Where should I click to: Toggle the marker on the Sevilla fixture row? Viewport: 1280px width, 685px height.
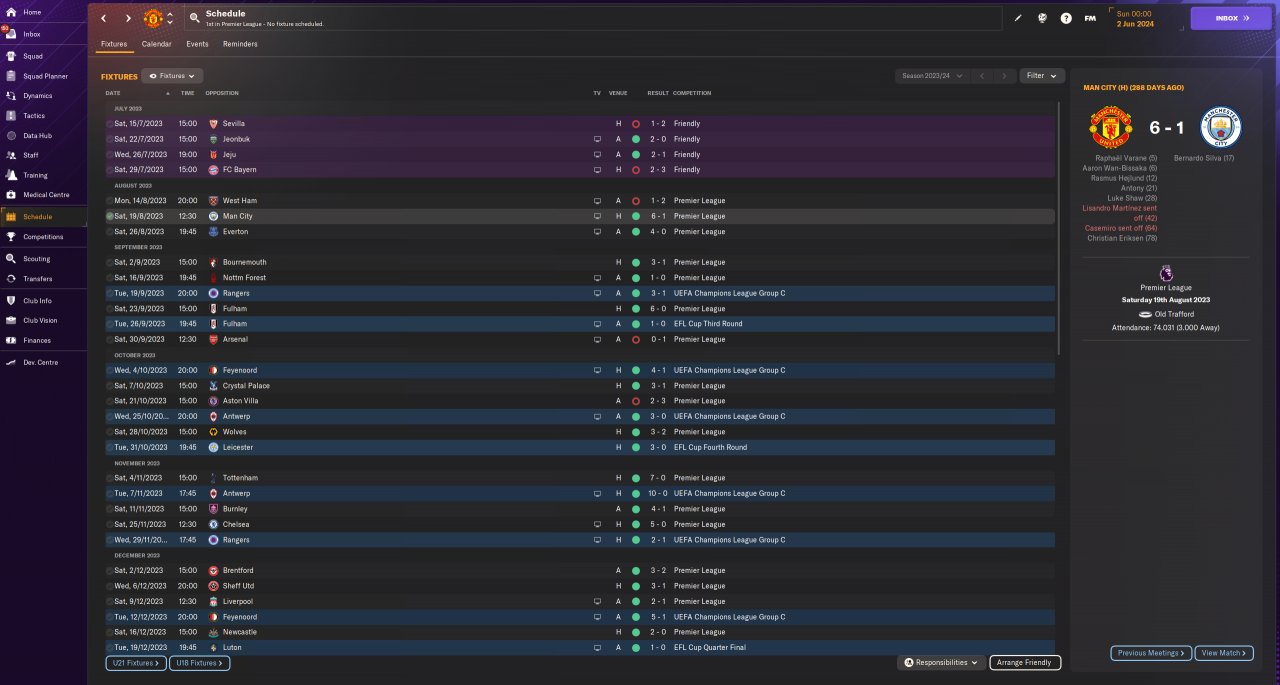[x=109, y=124]
